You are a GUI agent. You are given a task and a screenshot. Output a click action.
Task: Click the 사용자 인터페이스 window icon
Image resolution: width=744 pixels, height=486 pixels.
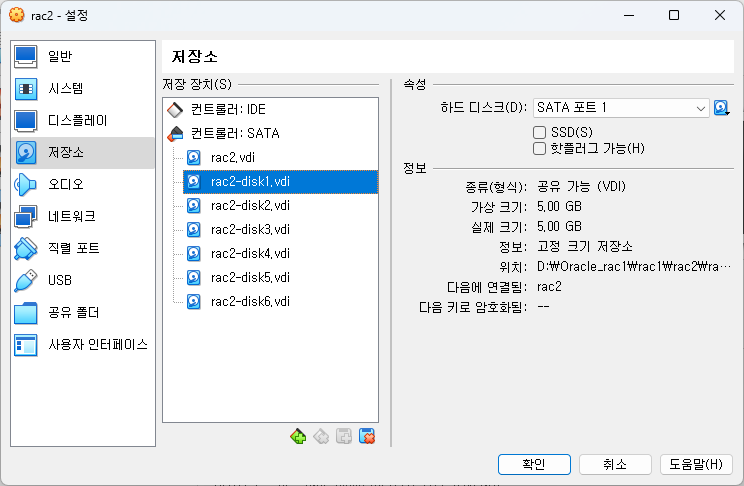[26, 345]
